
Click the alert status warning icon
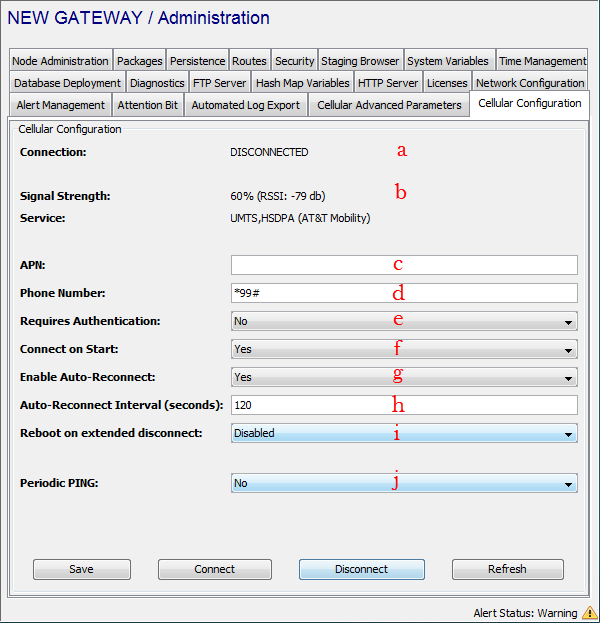(x=589, y=613)
